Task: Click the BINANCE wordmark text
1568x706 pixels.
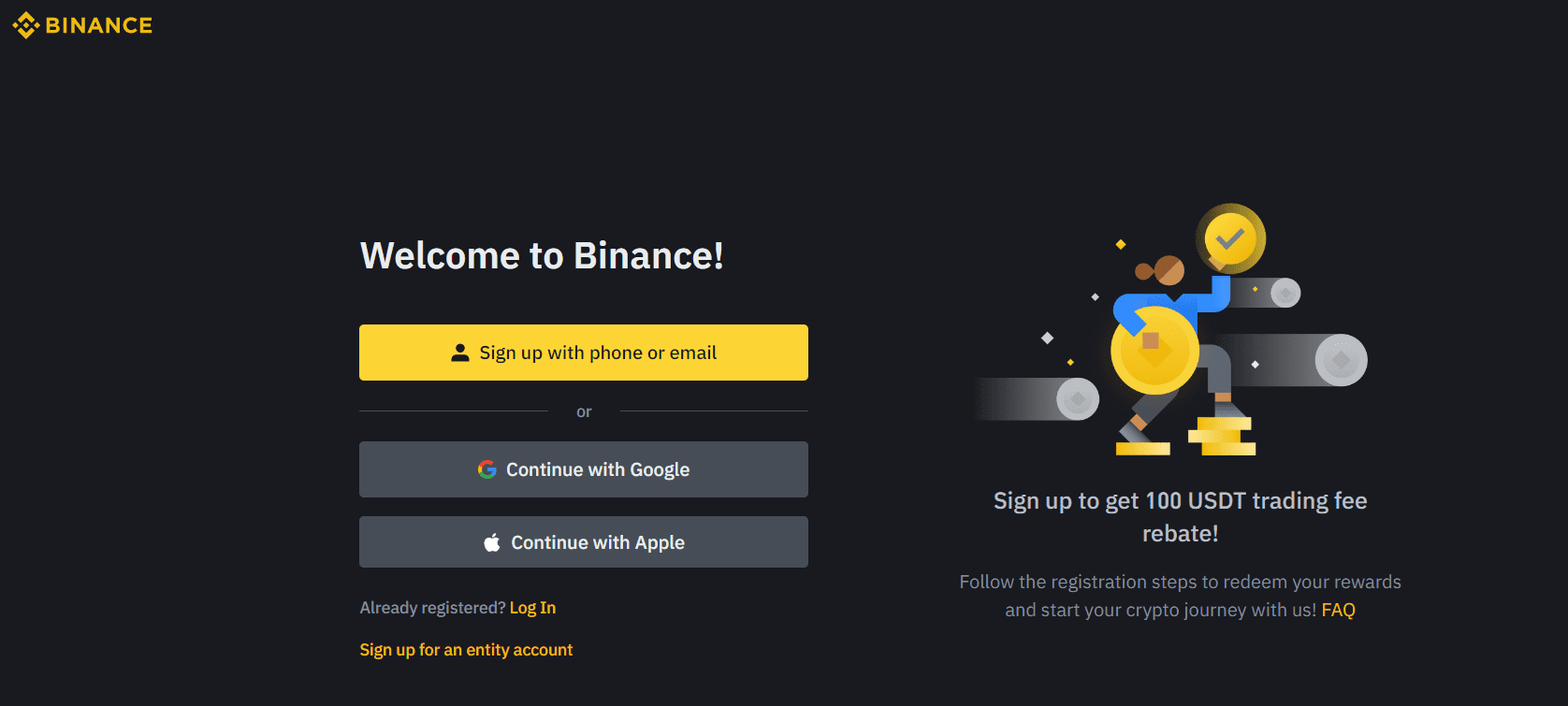Action: tap(98, 25)
